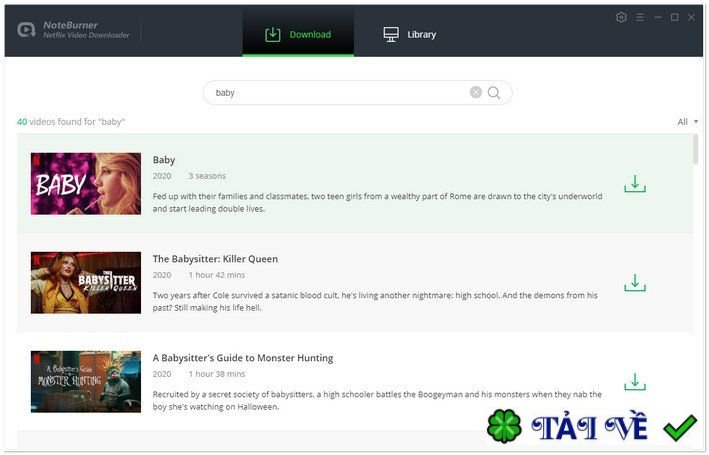The width and height of the screenshot is (709, 455).
Task: Click the Baby description about Rome
Action: (377, 203)
